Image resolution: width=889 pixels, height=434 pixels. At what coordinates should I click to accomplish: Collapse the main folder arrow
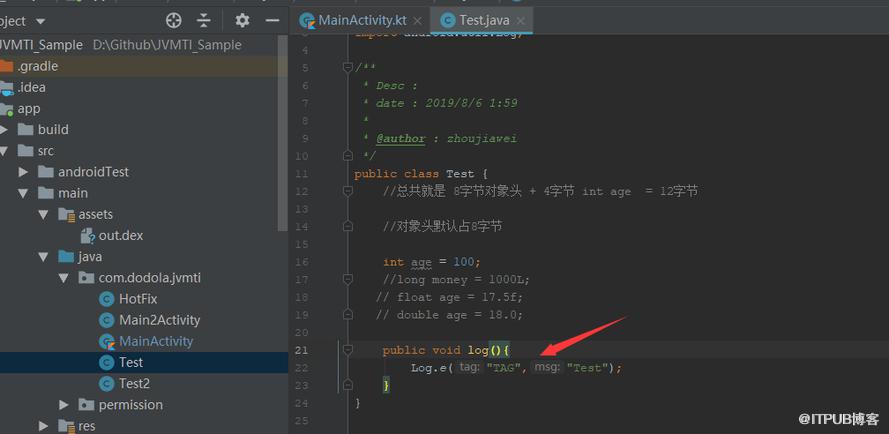(23, 193)
